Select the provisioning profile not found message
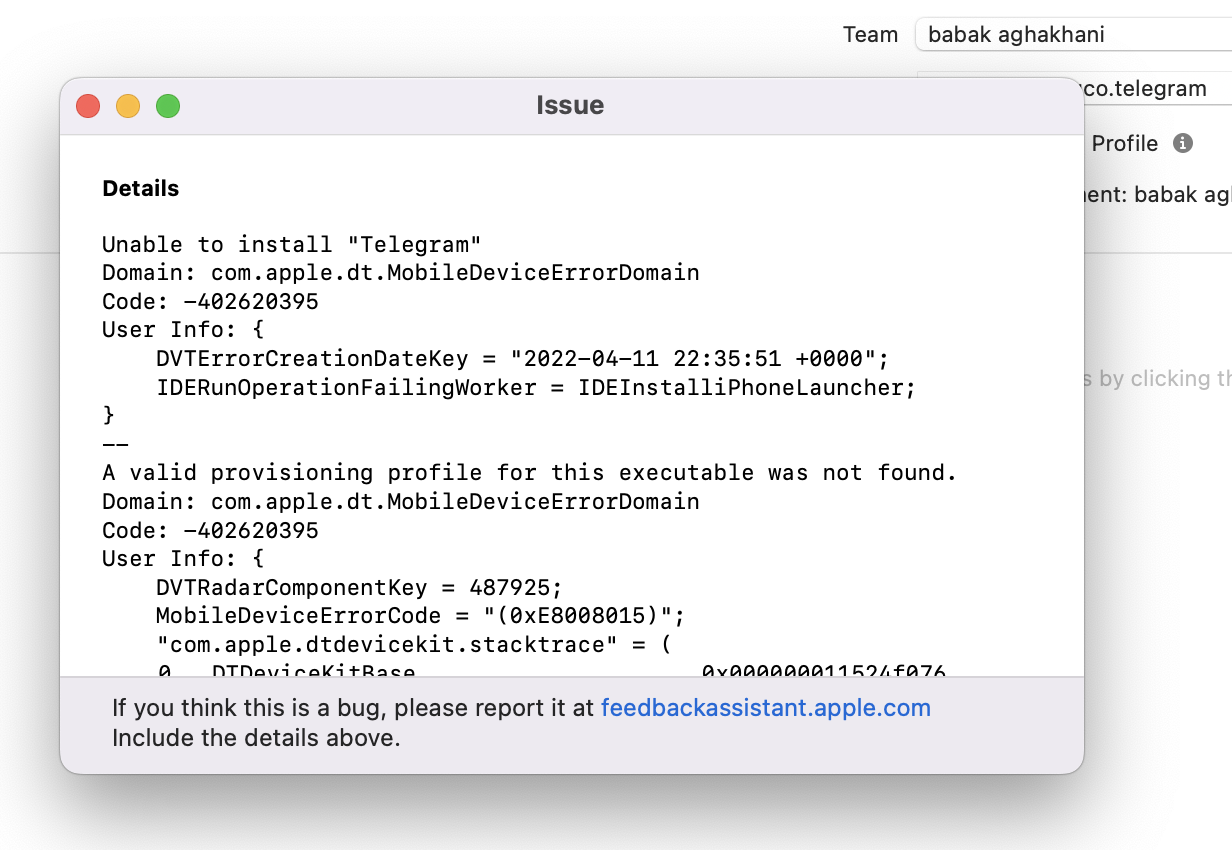 coord(527,472)
